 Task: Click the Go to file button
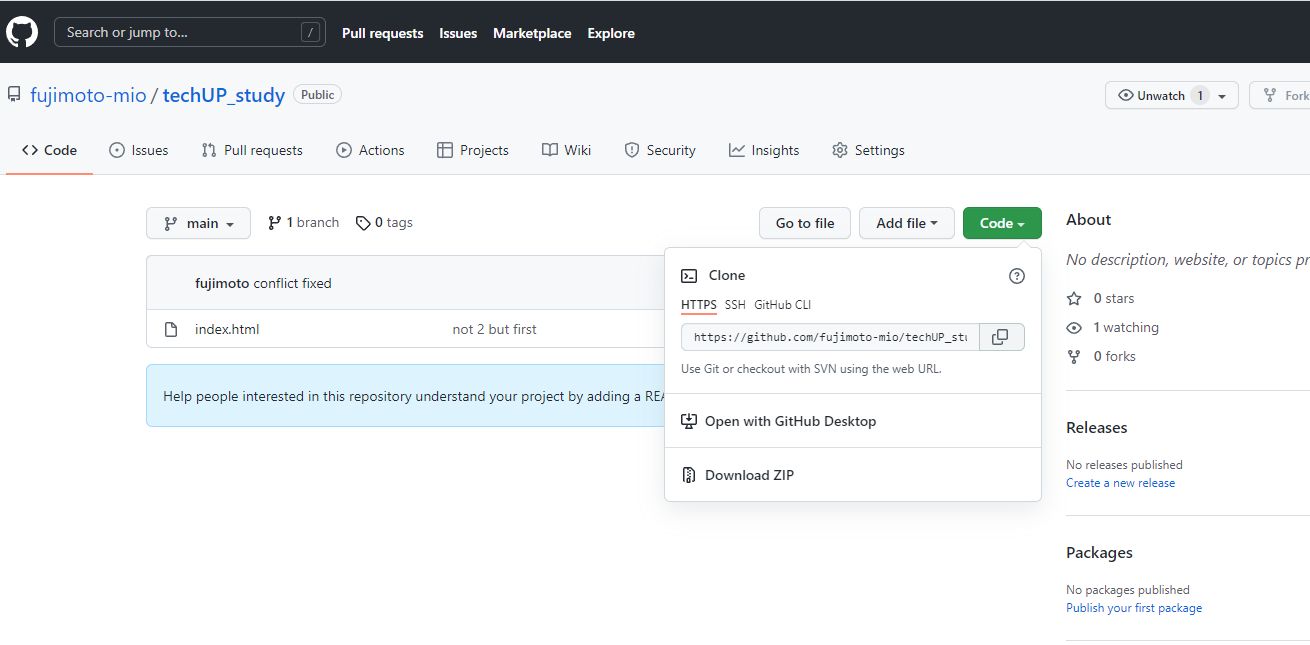(804, 223)
